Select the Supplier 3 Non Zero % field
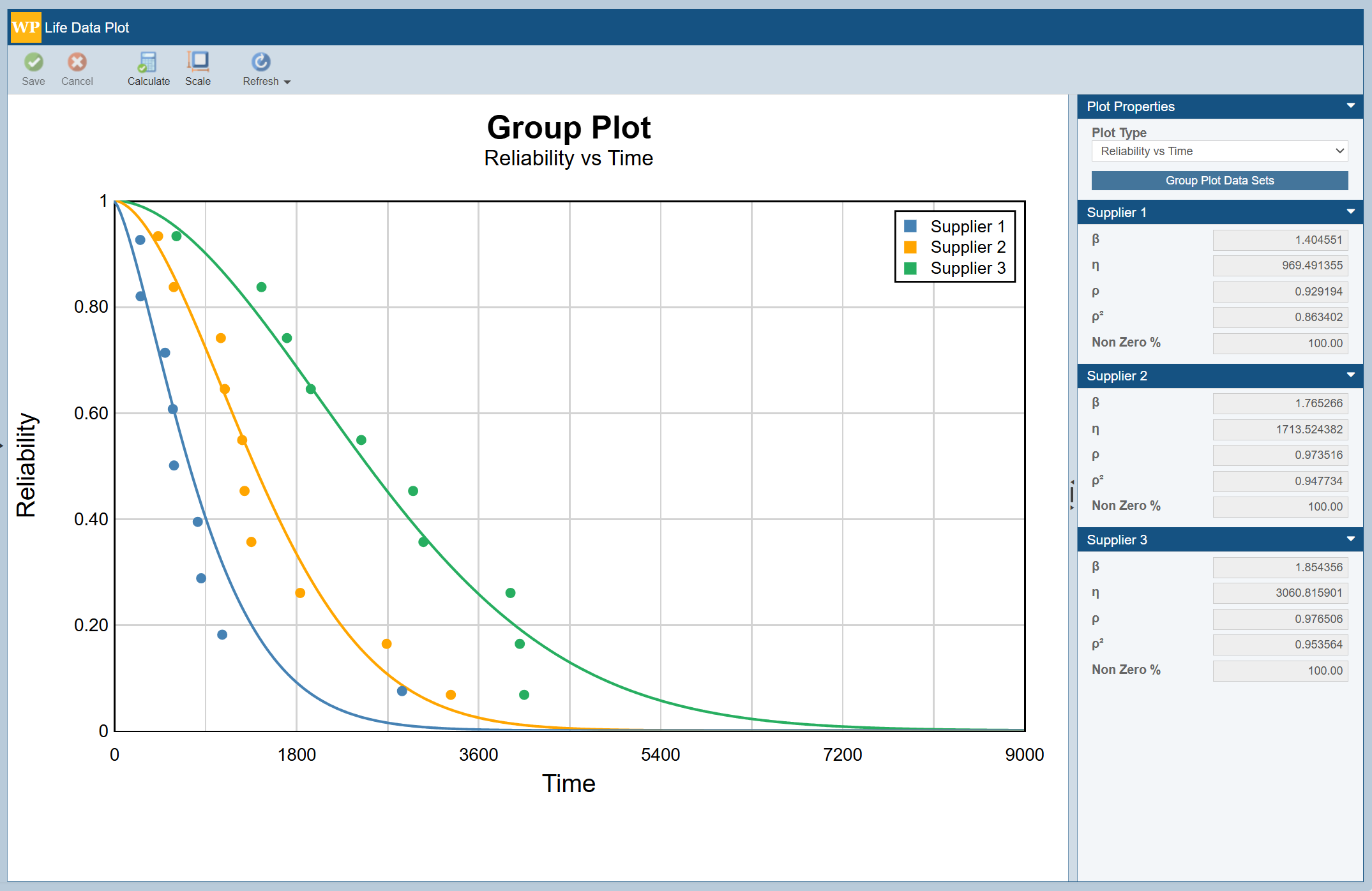The image size is (1372, 891). [1281, 670]
